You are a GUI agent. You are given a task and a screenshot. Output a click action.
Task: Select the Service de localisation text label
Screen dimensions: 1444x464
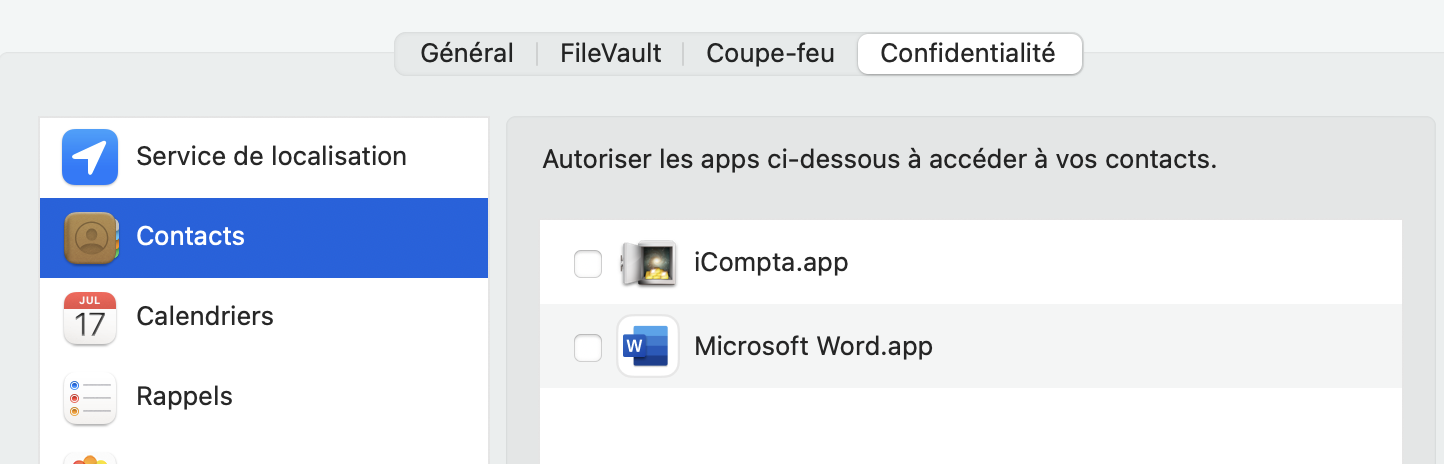[271, 157]
